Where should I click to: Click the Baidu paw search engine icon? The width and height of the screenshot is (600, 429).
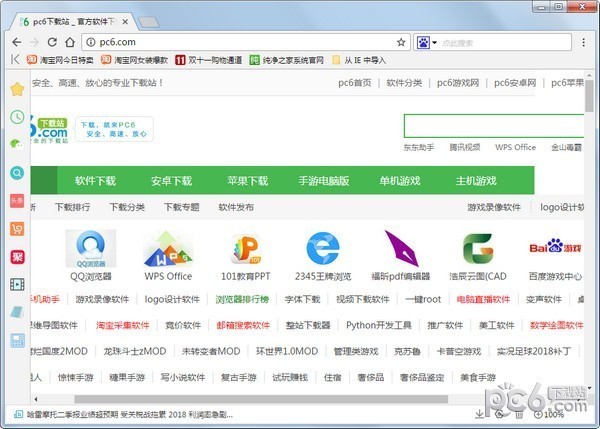[423, 42]
